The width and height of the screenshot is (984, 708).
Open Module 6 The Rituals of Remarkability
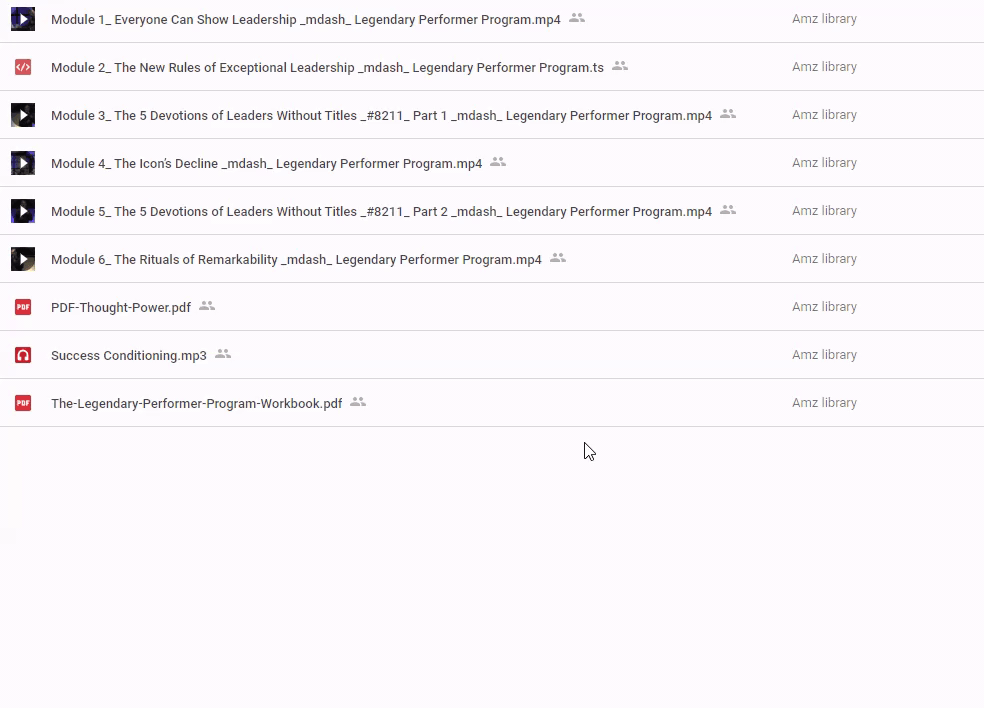(296, 260)
